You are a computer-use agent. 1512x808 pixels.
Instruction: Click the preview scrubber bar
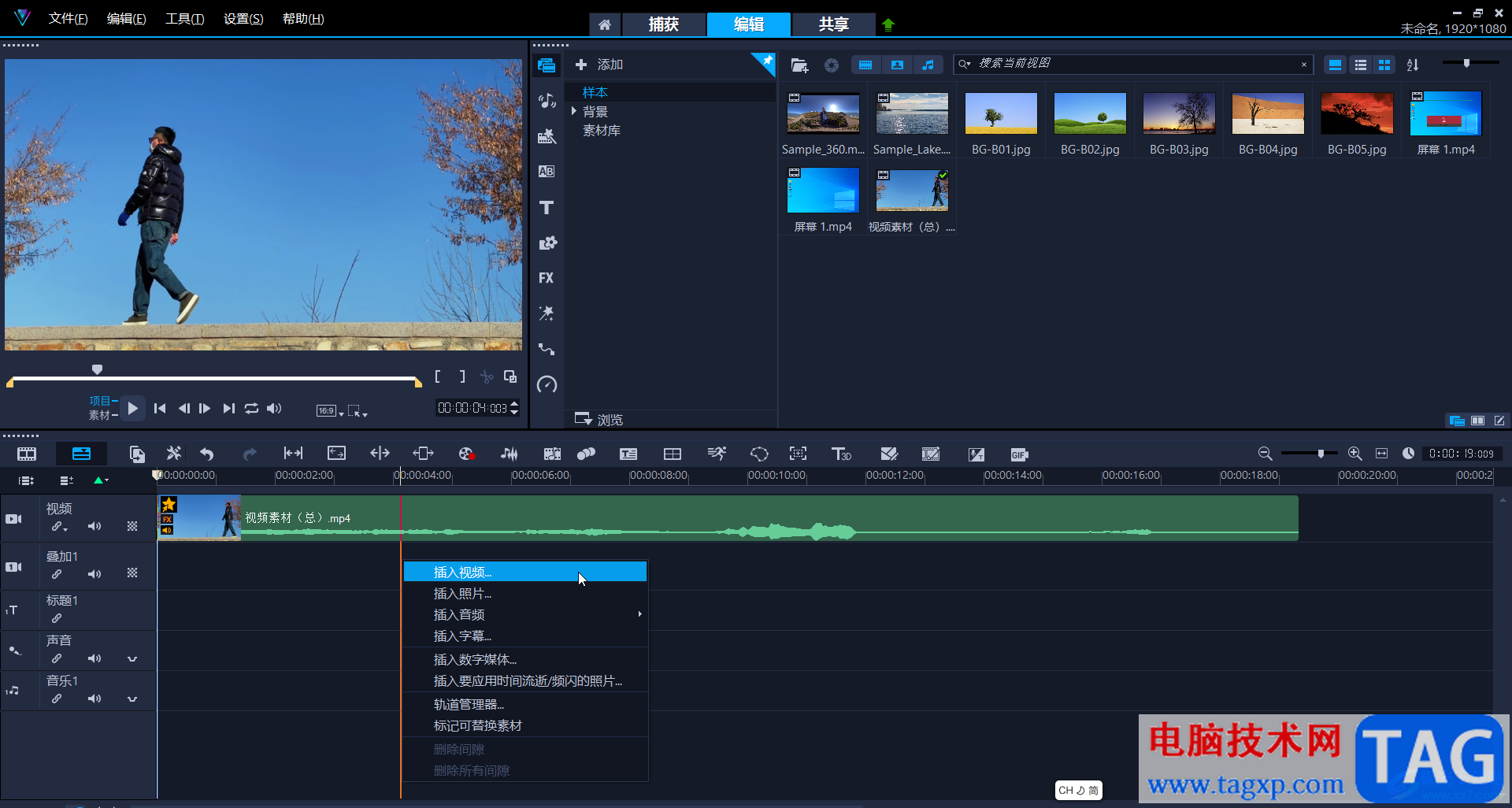[x=214, y=380]
